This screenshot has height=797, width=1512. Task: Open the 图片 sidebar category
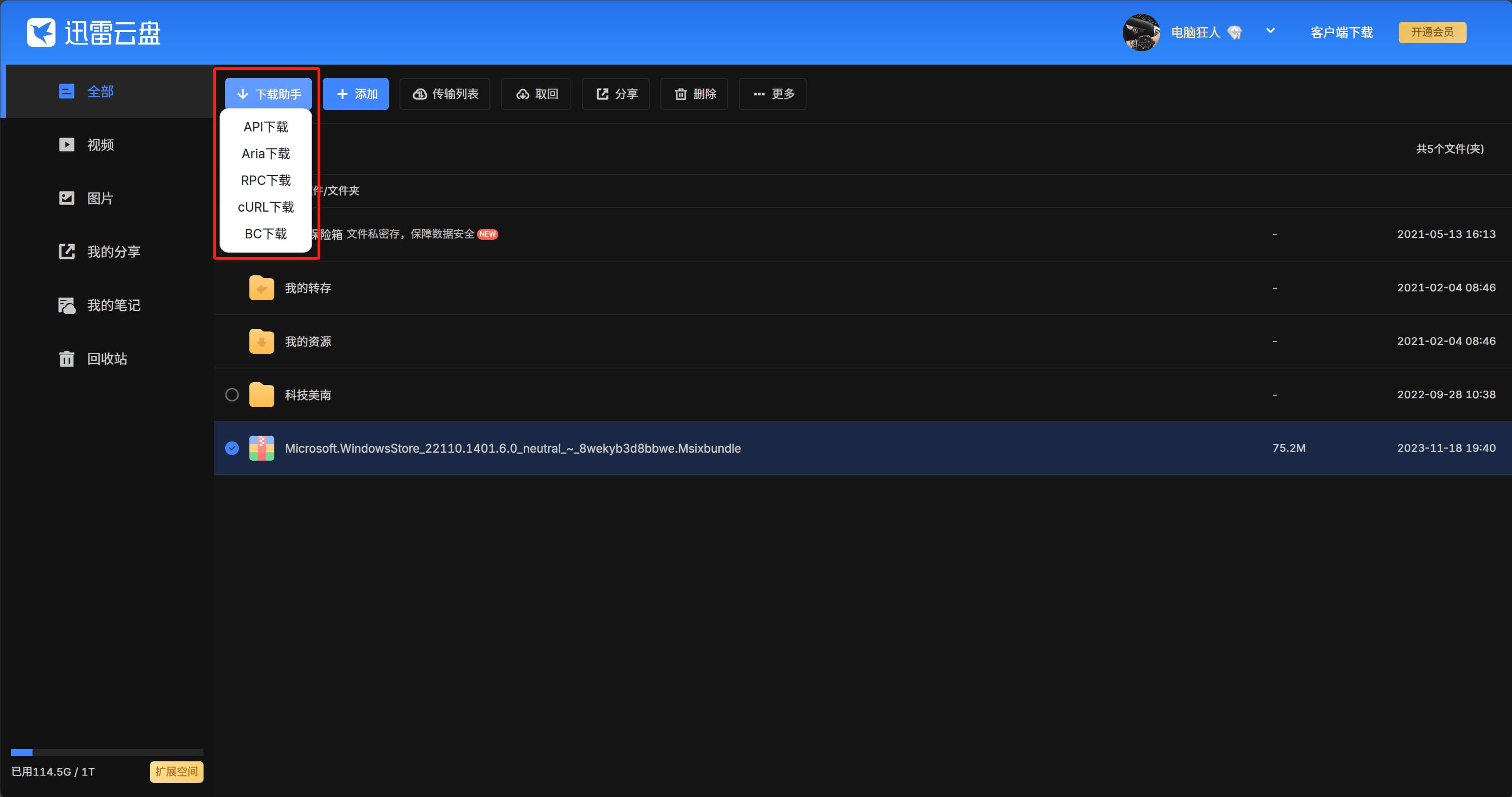click(x=107, y=199)
